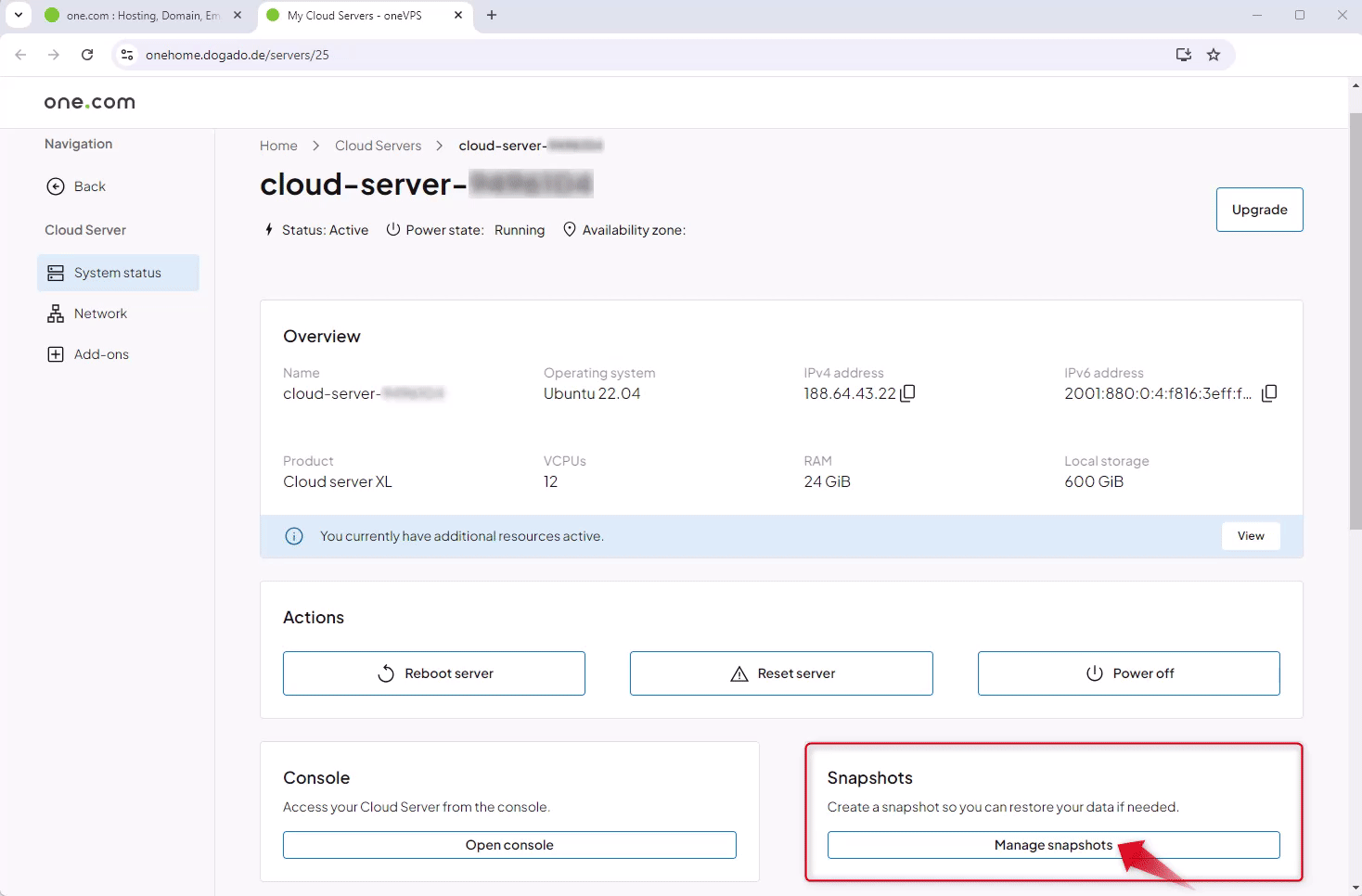
Task: Open a new browser tab
Action: tap(492, 15)
